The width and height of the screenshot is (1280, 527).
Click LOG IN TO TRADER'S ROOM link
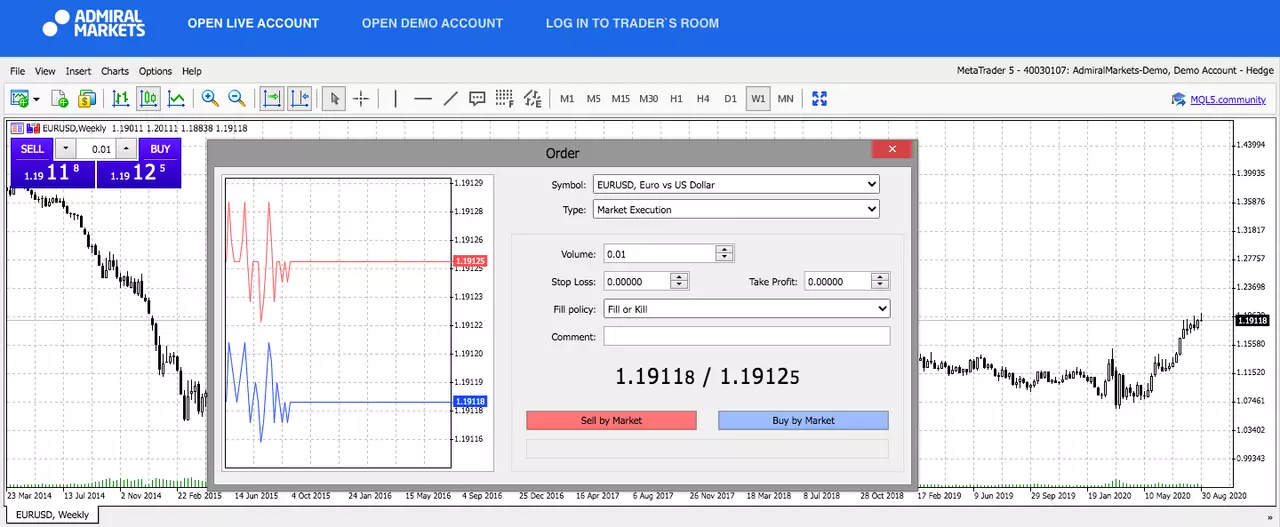[632, 23]
